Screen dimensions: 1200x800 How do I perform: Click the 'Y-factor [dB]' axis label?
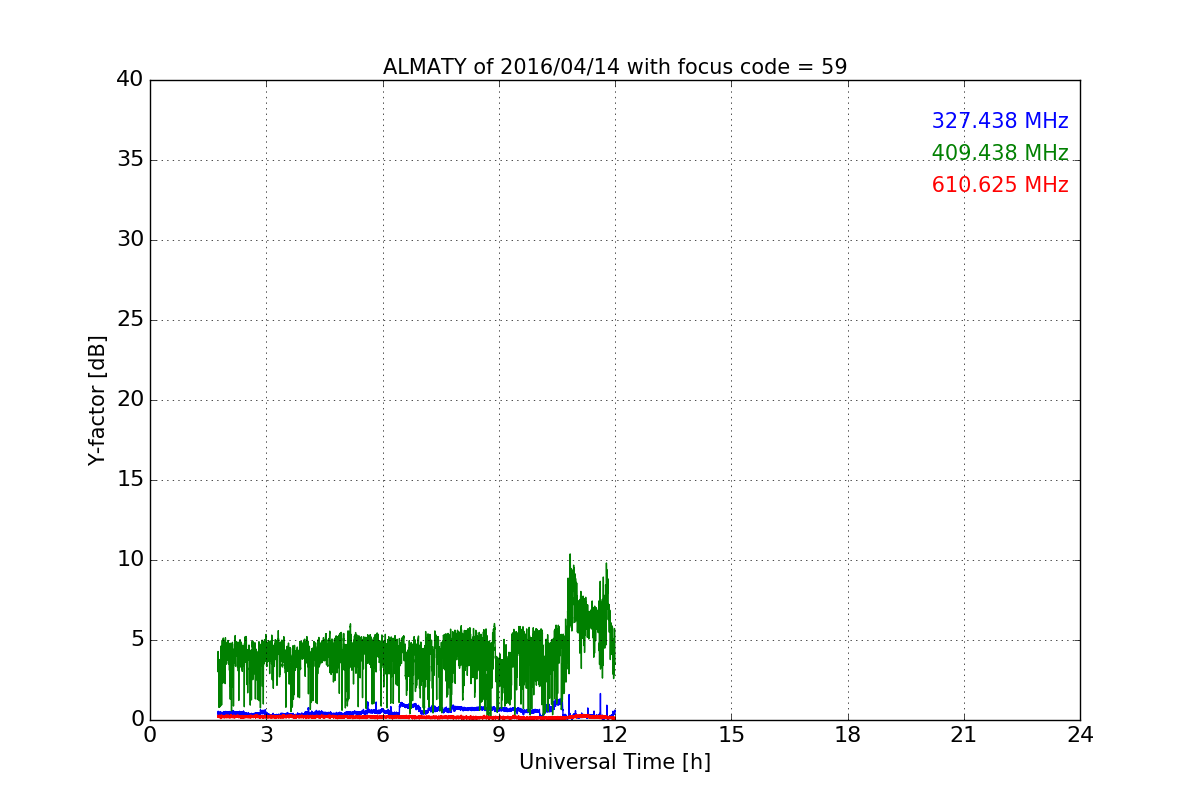97,400
